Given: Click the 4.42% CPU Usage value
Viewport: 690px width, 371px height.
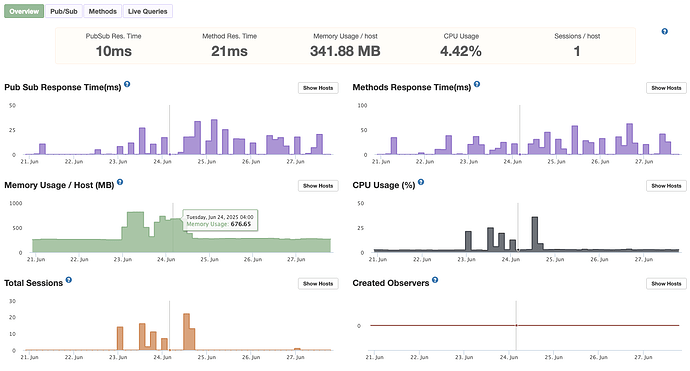Looking at the screenshot, I should (461, 51).
